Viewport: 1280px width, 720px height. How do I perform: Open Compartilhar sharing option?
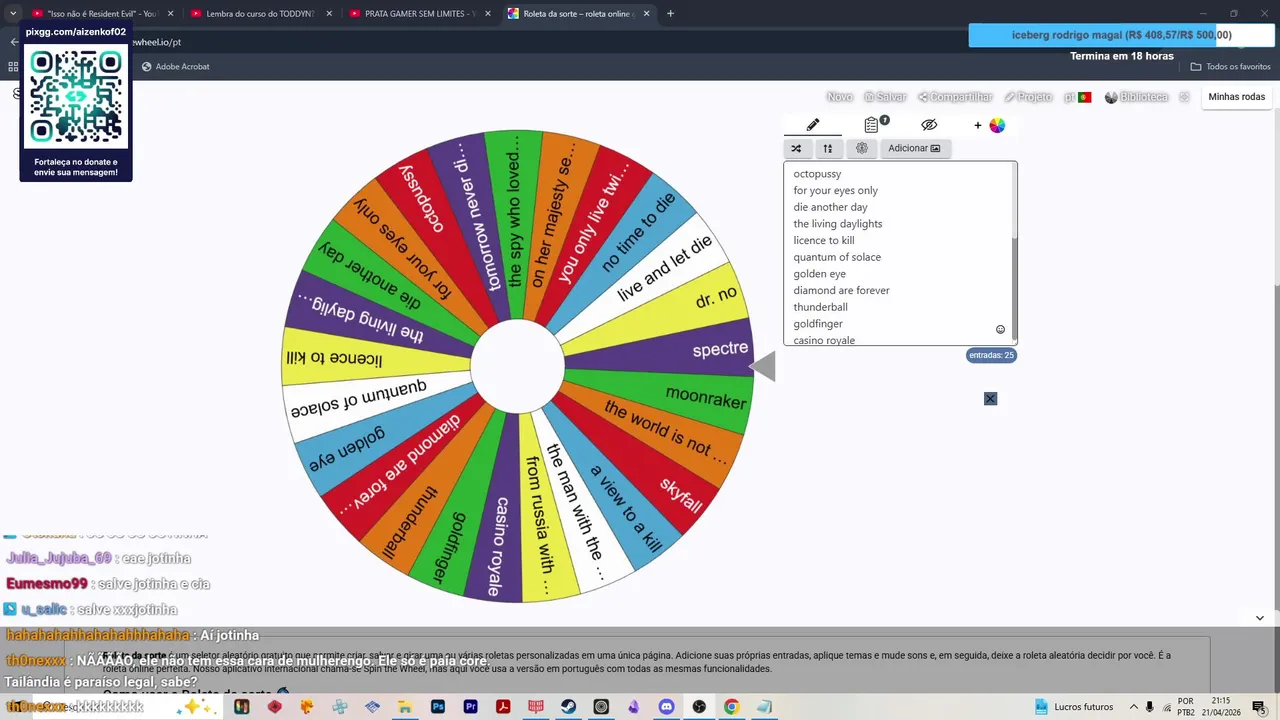click(955, 97)
